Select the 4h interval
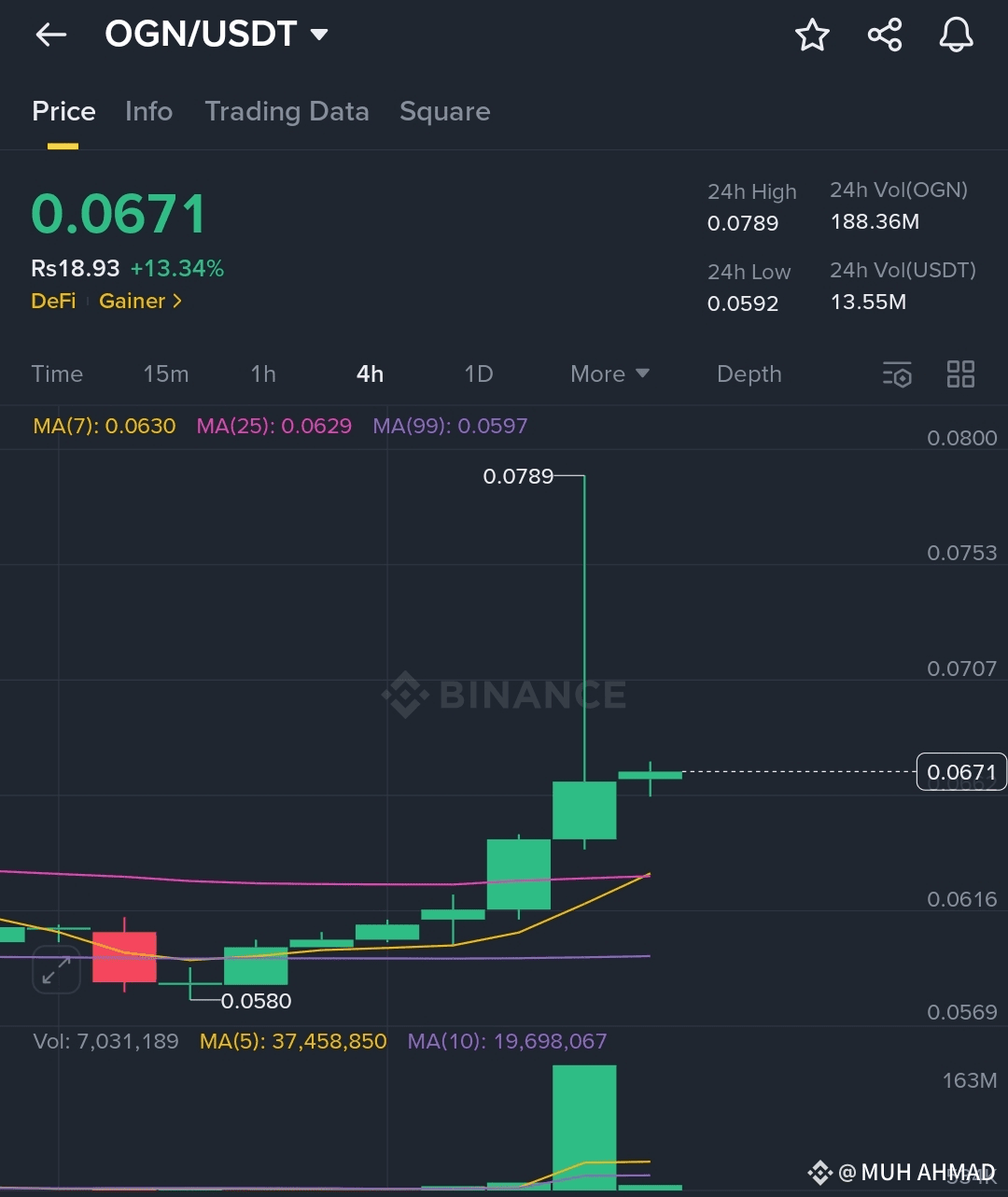This screenshot has width=1008, height=1197. point(370,374)
